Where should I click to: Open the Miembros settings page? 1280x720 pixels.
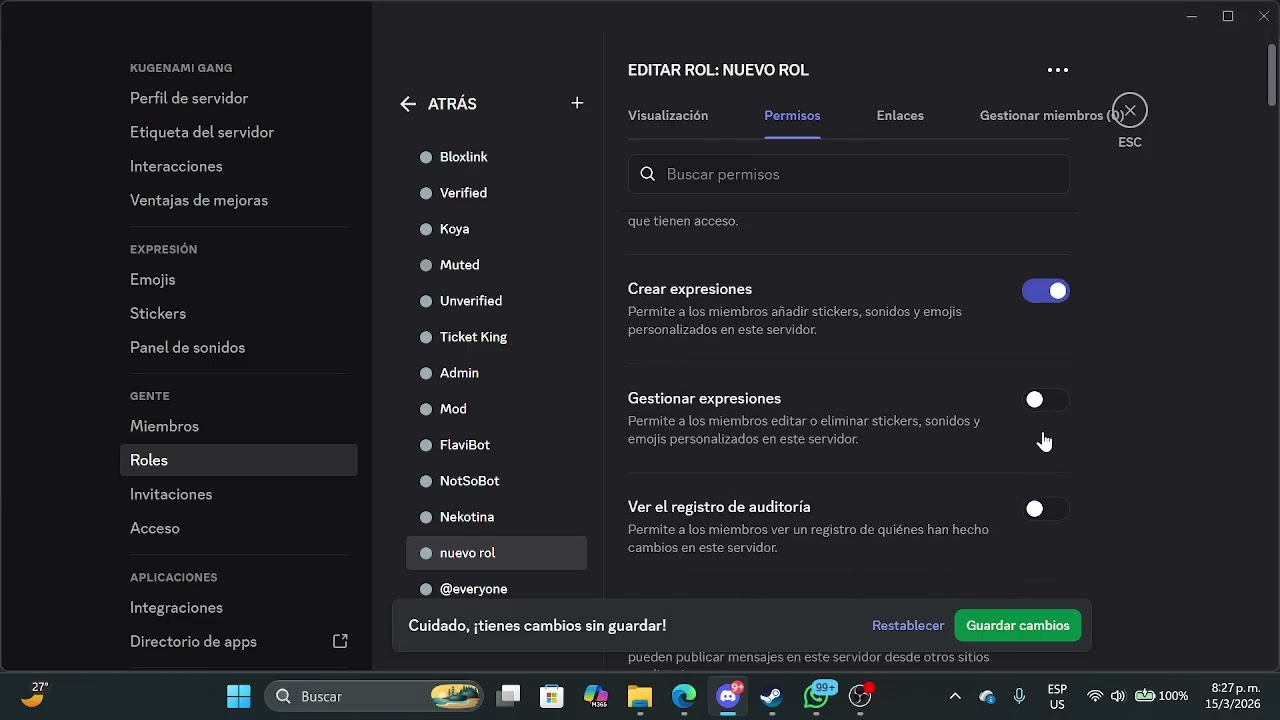pyautogui.click(x=164, y=426)
